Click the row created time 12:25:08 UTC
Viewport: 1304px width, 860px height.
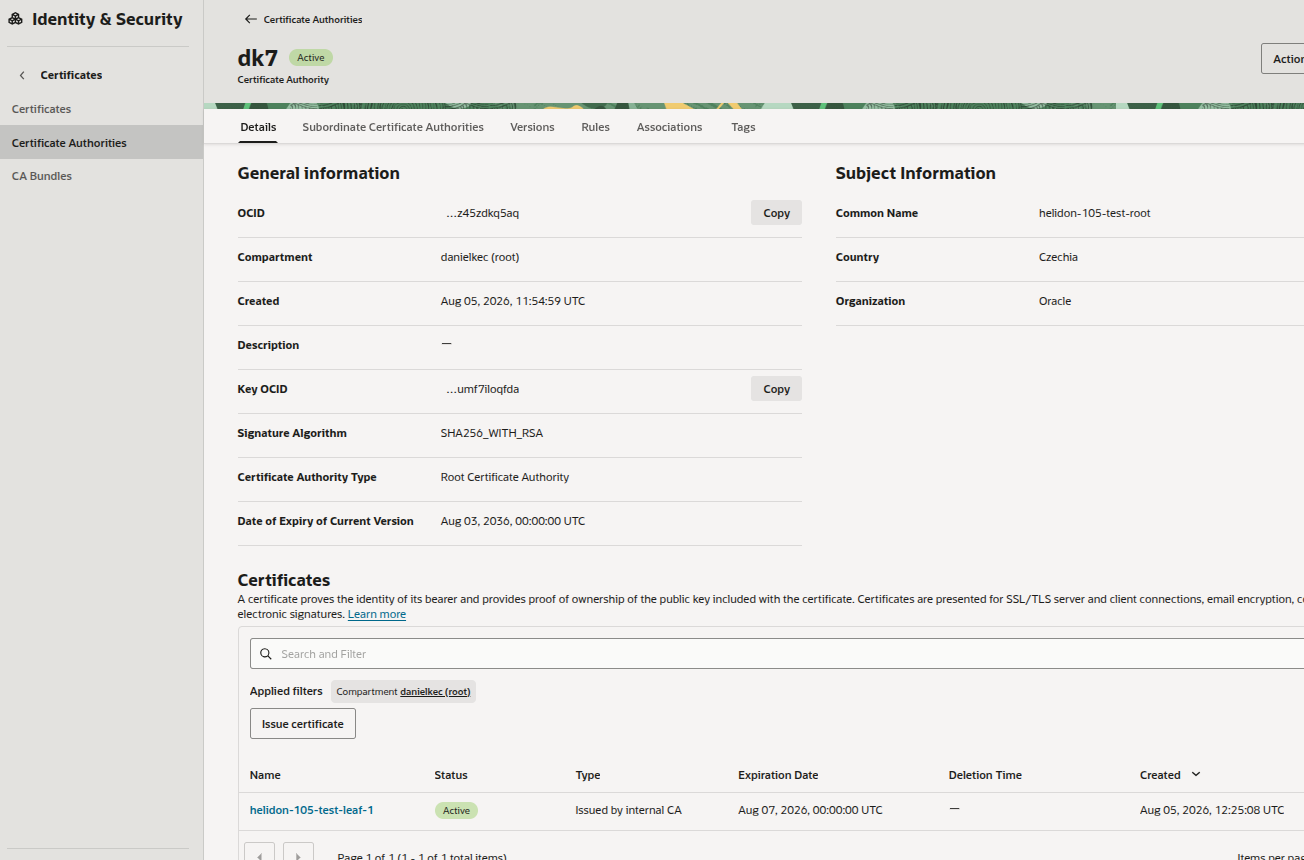[1212, 810]
